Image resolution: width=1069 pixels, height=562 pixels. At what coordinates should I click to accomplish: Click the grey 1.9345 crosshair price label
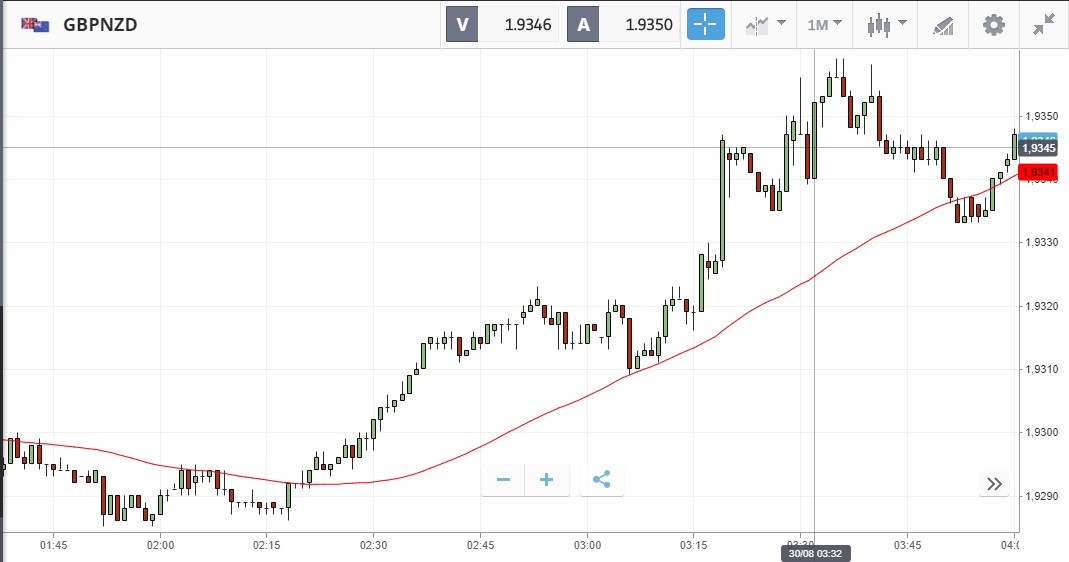click(x=1039, y=148)
